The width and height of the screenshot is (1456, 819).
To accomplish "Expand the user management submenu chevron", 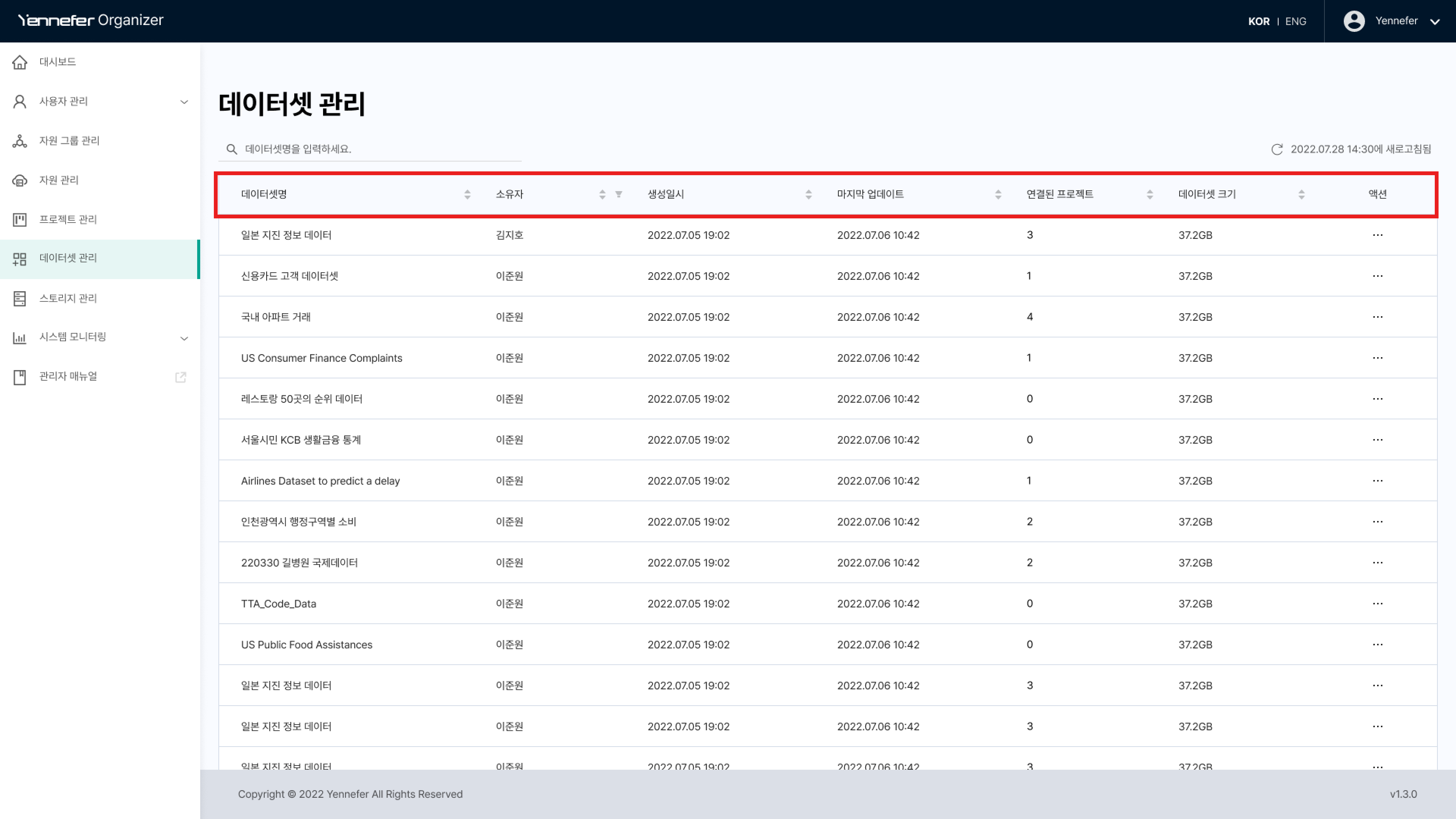I will click(184, 102).
